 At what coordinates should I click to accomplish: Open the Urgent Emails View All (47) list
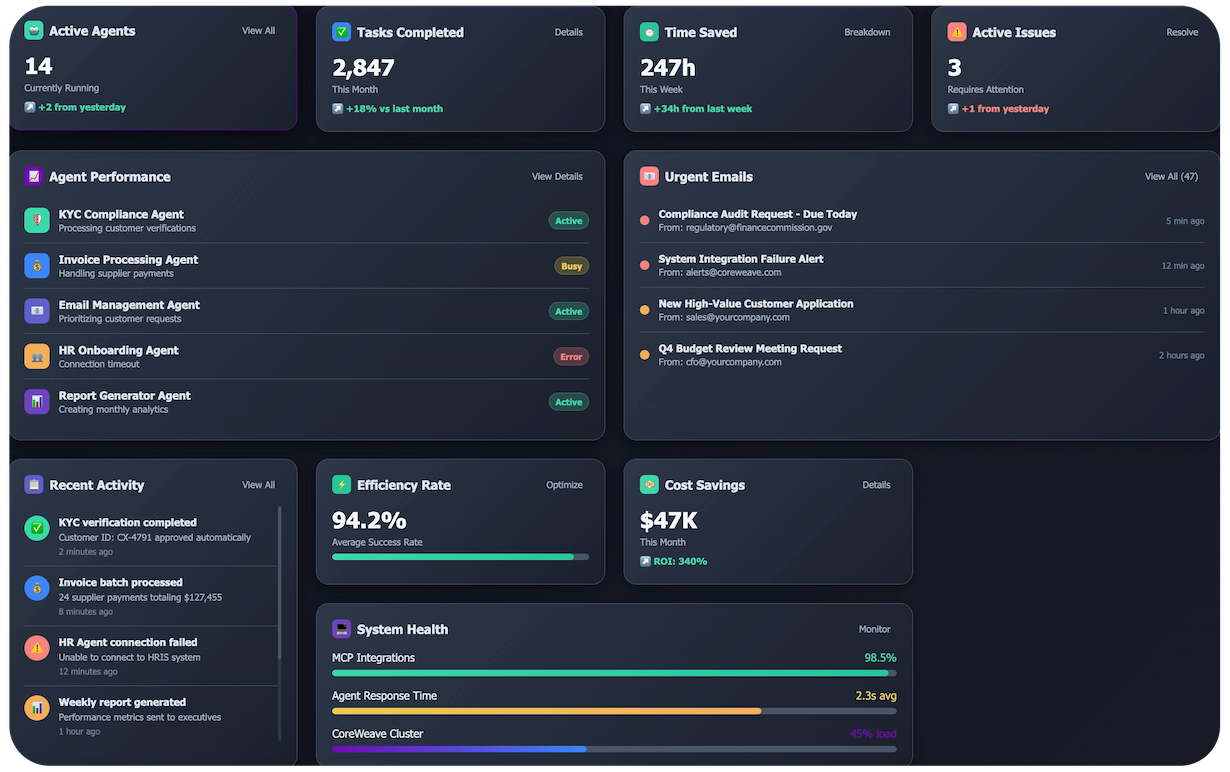point(1171,176)
